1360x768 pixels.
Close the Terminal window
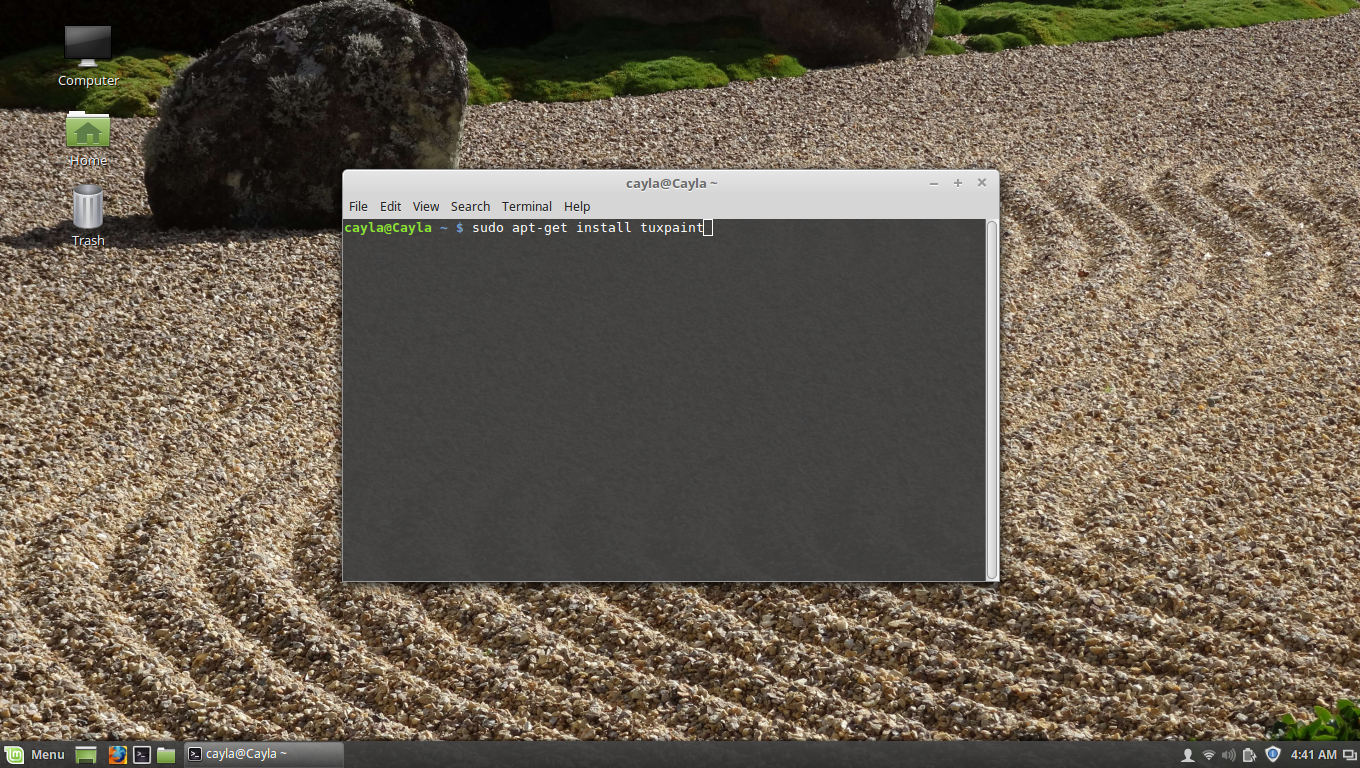[982, 183]
